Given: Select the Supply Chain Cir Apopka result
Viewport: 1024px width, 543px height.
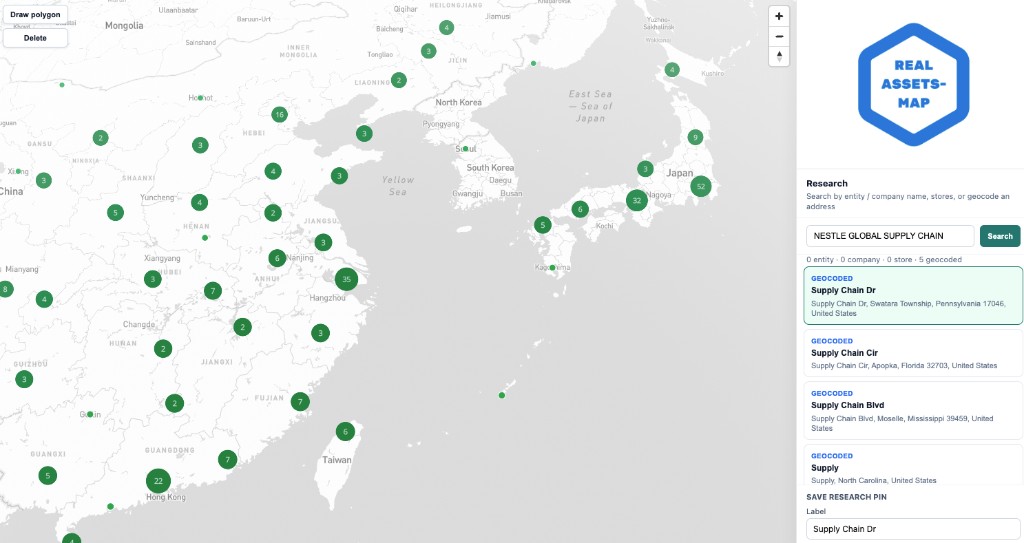Looking at the screenshot, I should [x=913, y=353].
